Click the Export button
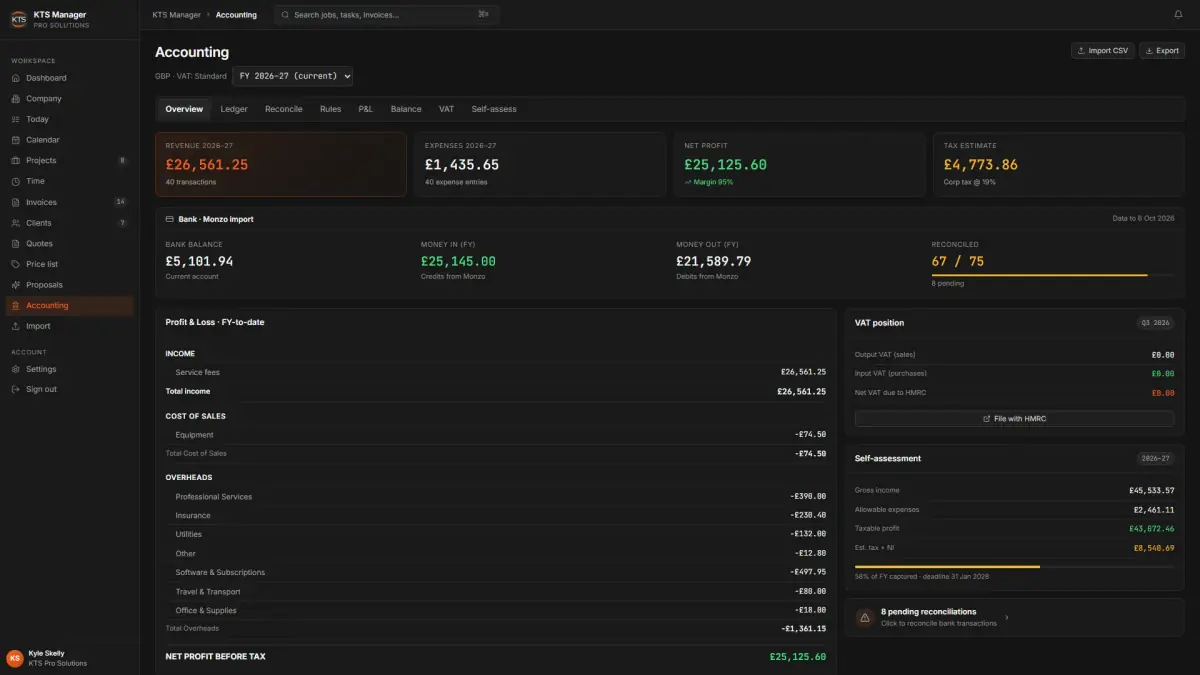 tap(1162, 50)
